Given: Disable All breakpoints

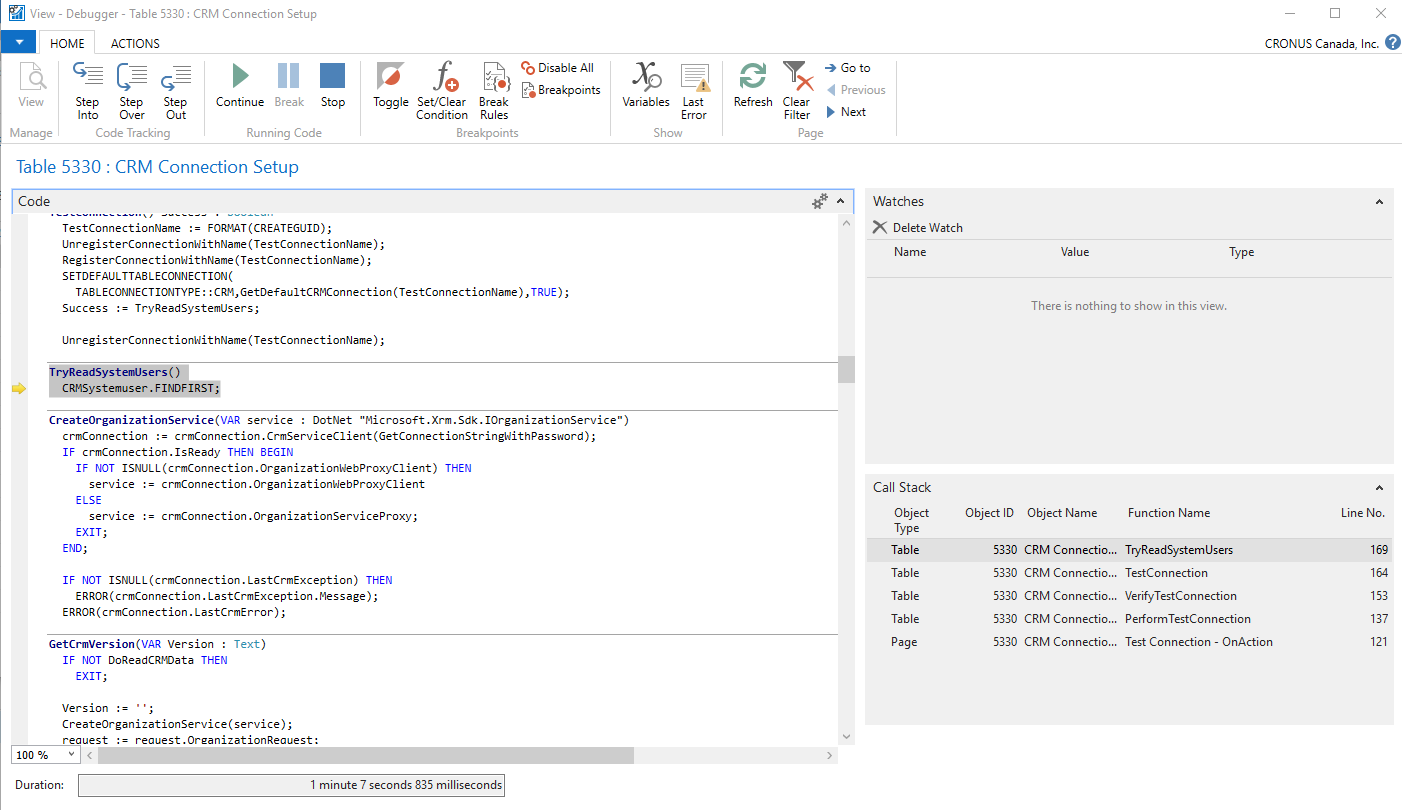Looking at the screenshot, I should tap(558, 68).
